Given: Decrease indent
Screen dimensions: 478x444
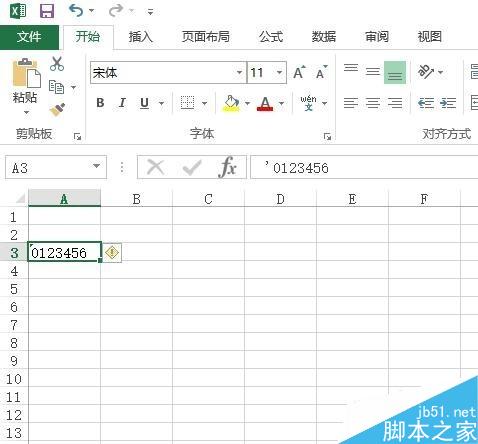Looking at the screenshot, I should click(426, 103).
